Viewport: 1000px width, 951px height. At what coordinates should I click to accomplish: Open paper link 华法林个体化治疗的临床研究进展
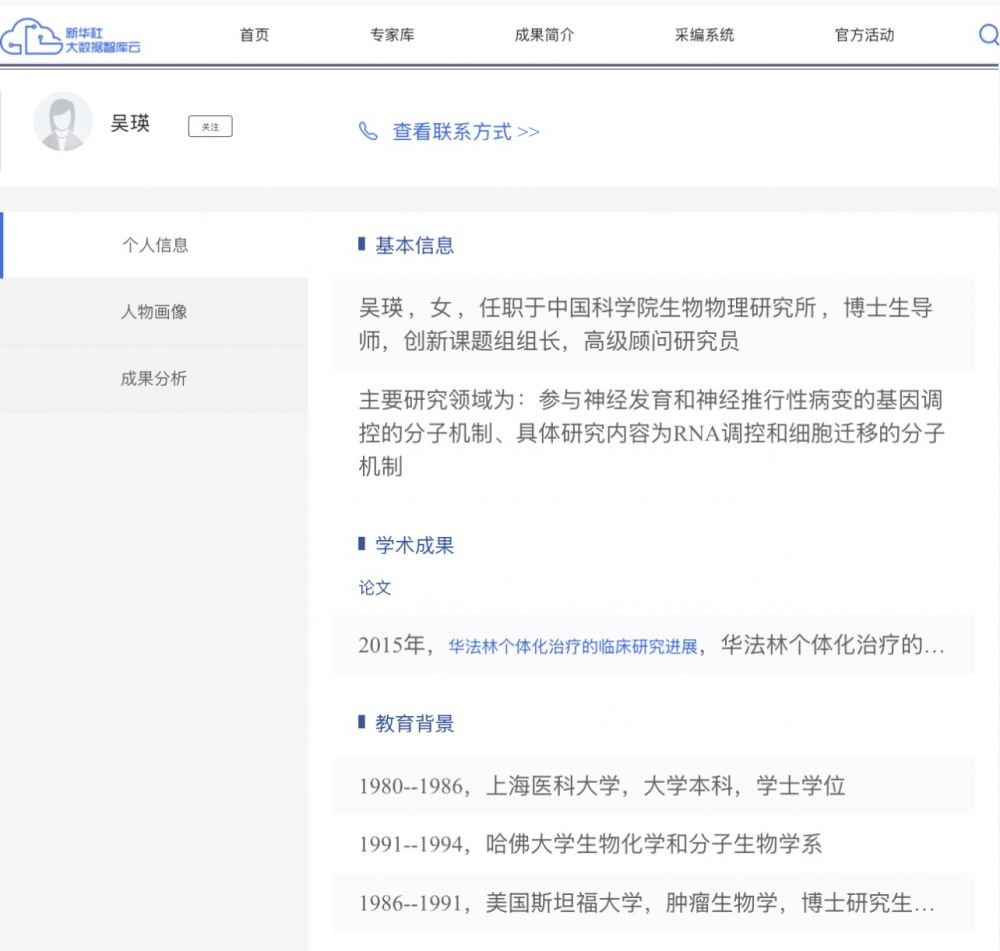point(572,646)
